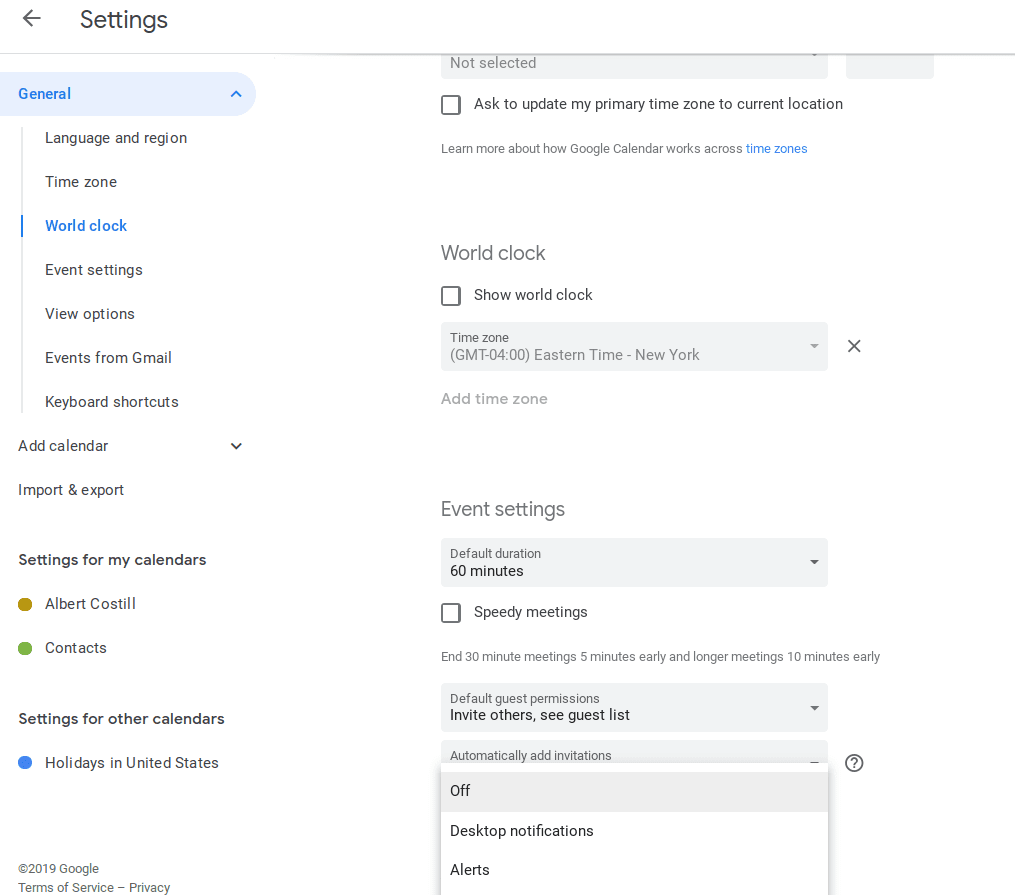Collapse the General section chevron
Viewport: 1015px width, 895px height.
236,94
